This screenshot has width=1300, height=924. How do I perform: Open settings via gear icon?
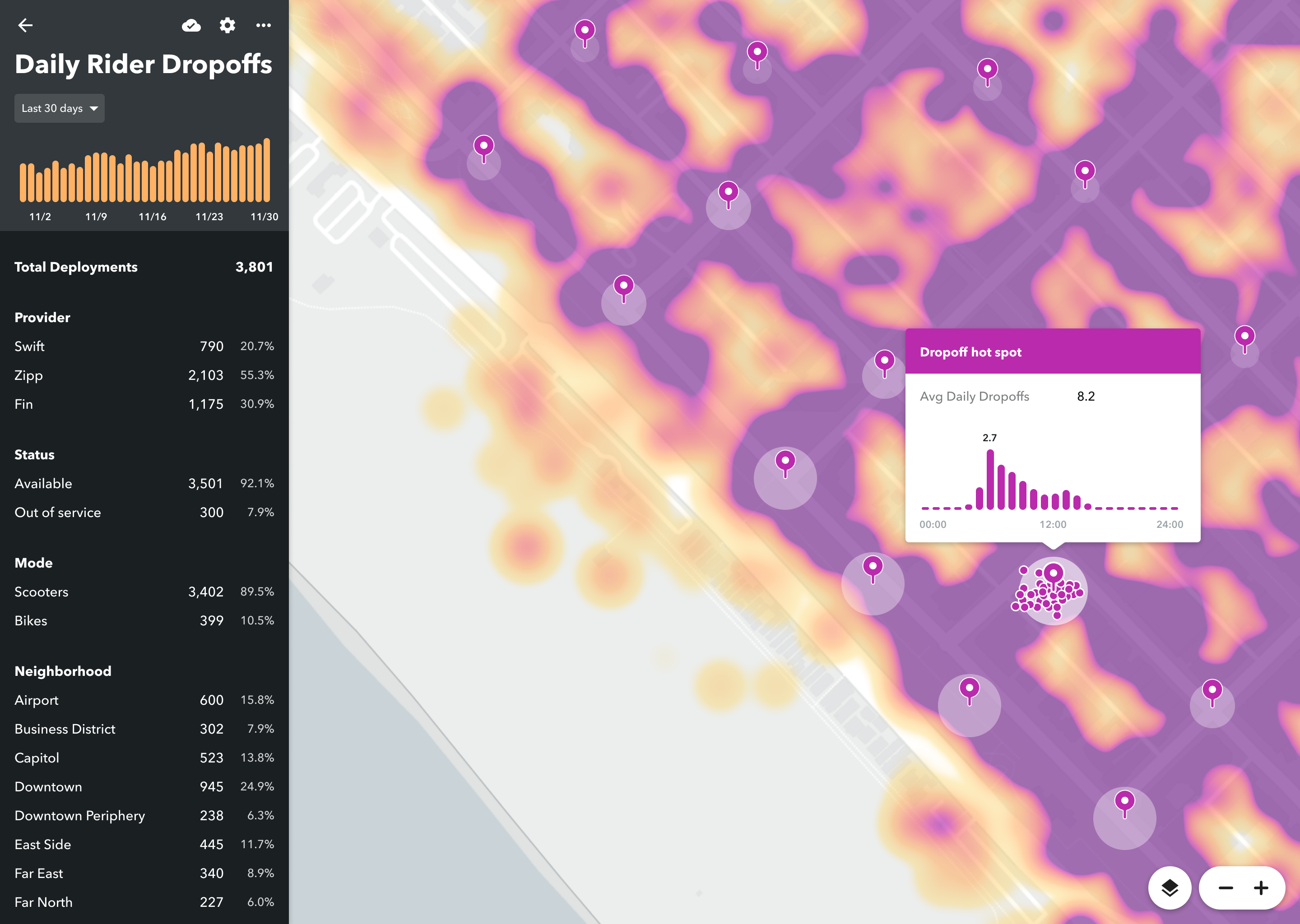(227, 25)
